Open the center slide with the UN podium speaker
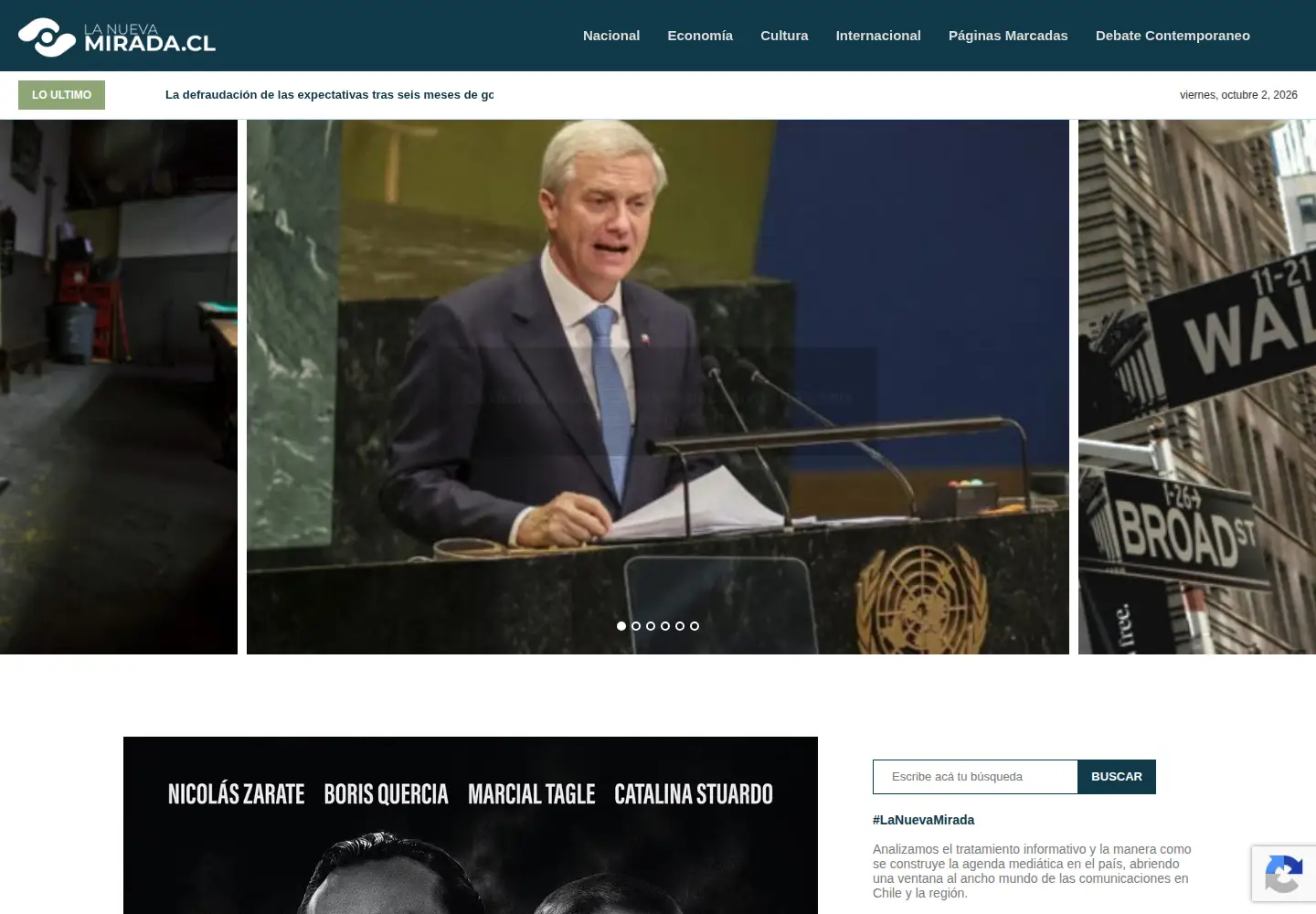This screenshot has height=914, width=1316. coord(658,387)
